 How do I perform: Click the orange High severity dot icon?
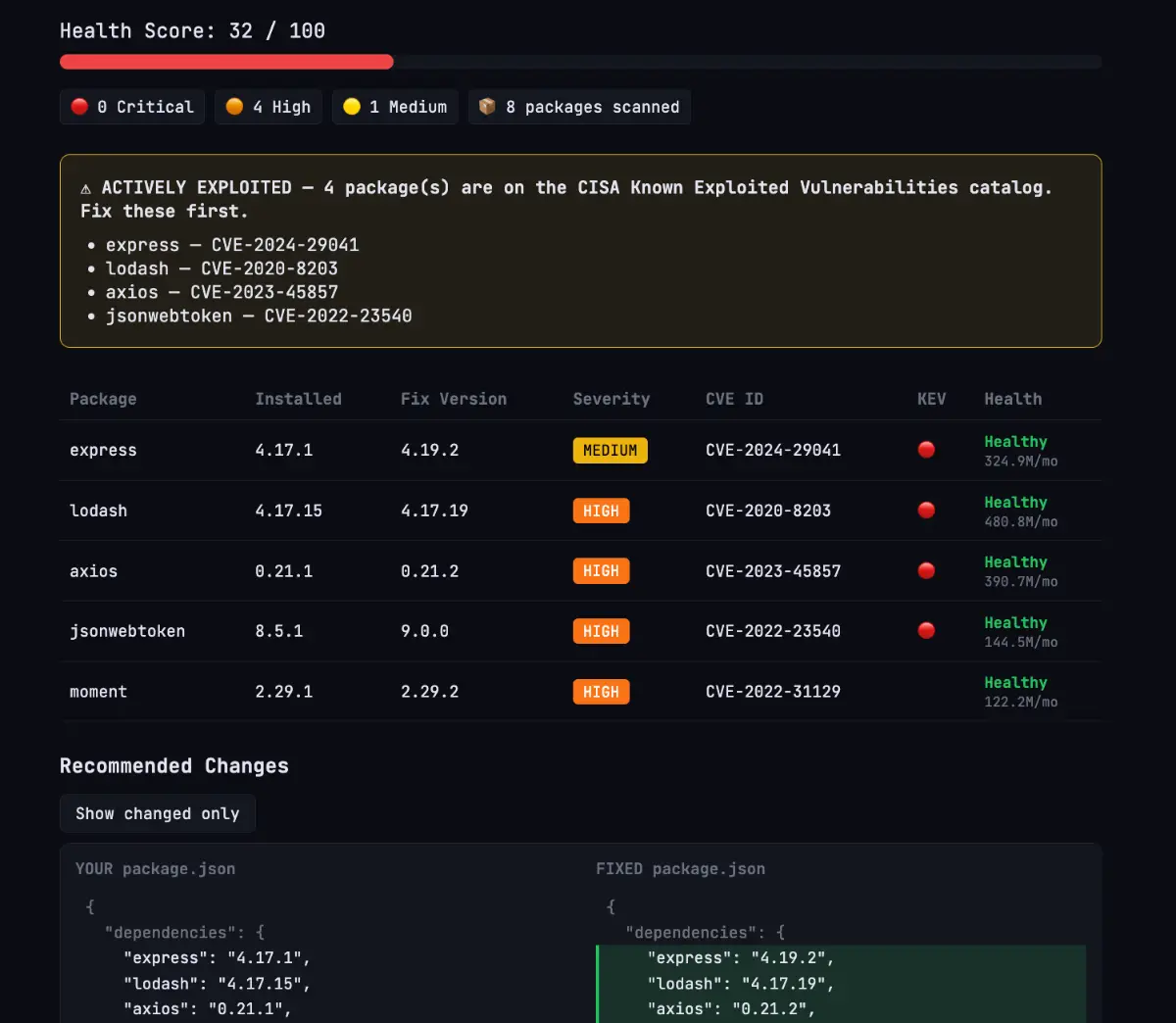coord(234,107)
